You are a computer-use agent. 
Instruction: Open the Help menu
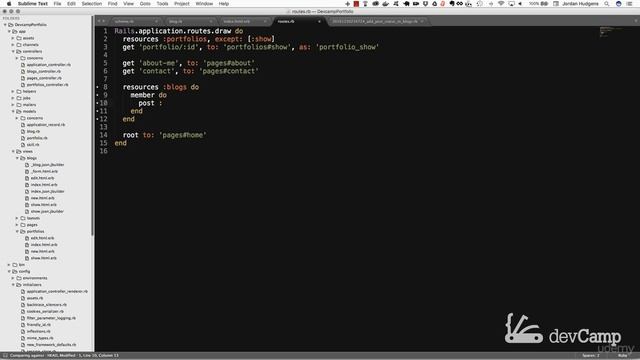point(224,4)
